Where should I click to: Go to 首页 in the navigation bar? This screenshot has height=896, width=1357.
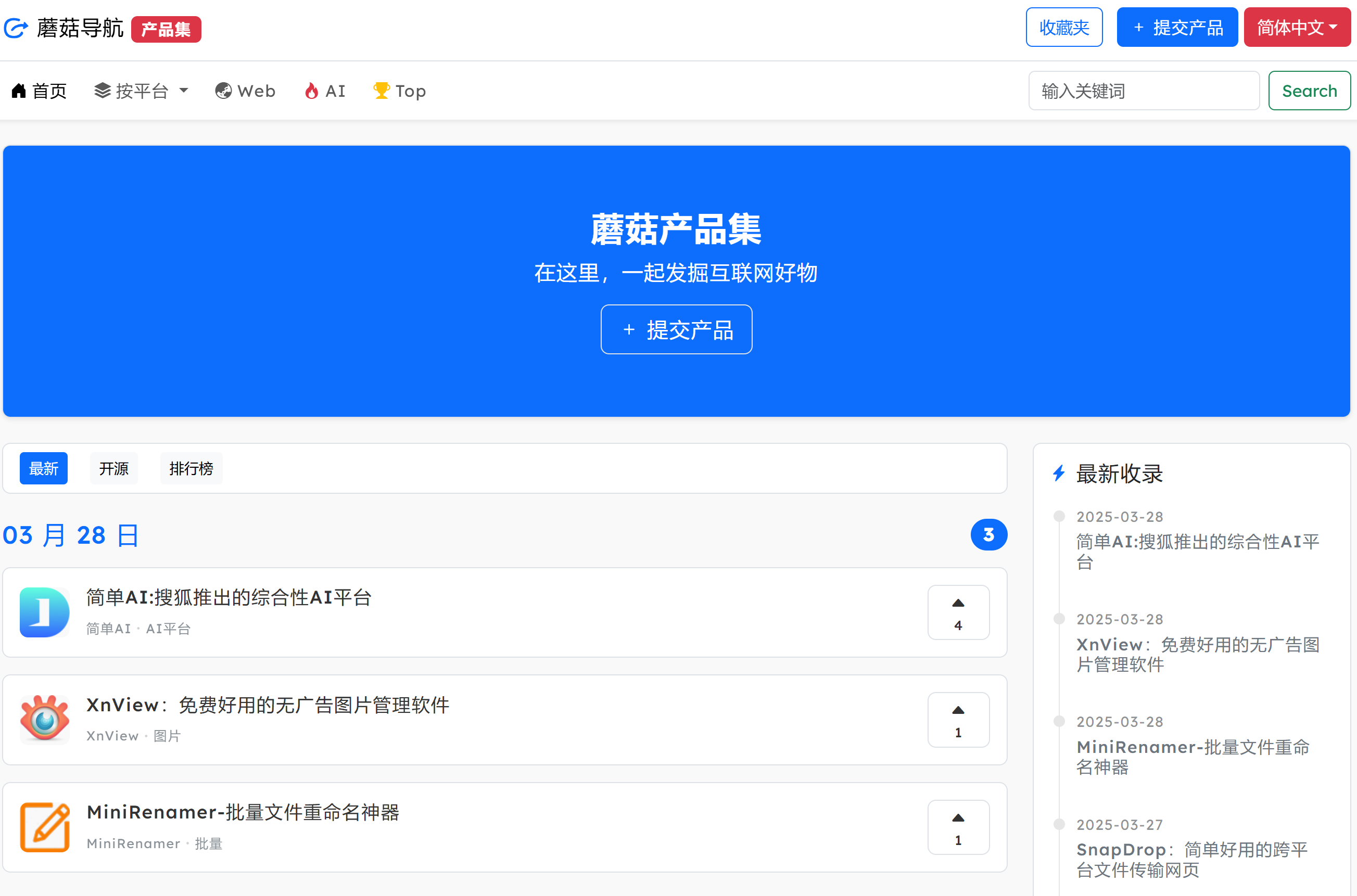pyautogui.click(x=39, y=91)
